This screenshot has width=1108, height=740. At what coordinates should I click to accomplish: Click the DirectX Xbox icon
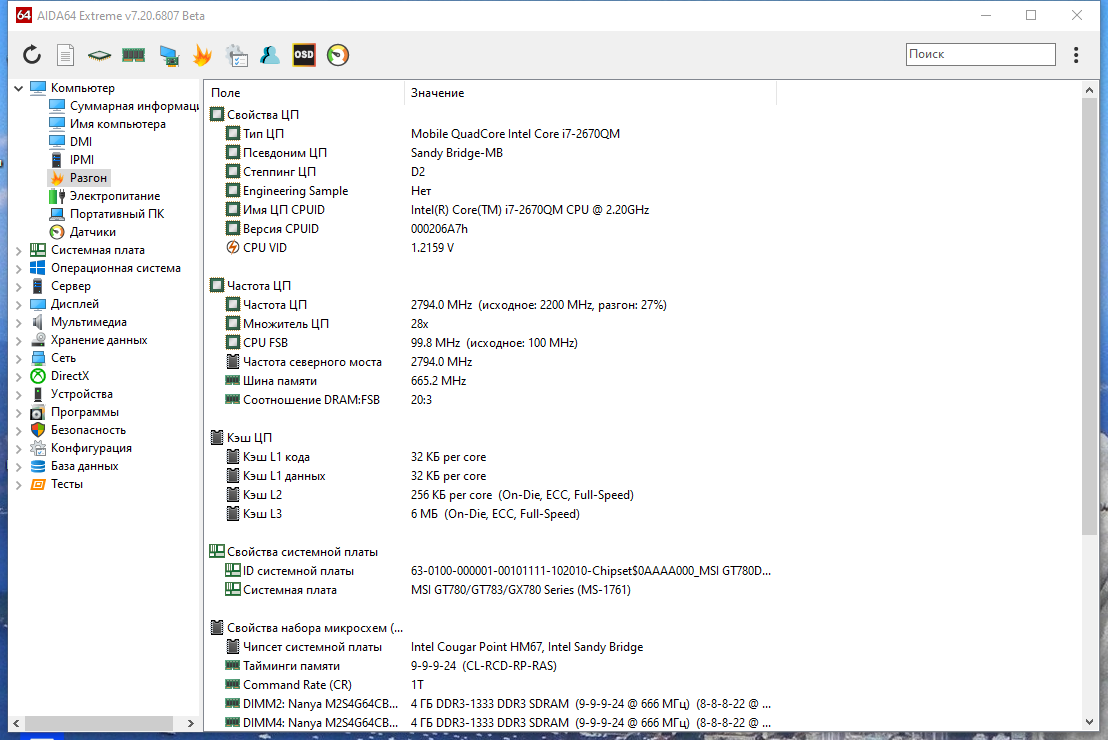pos(38,376)
